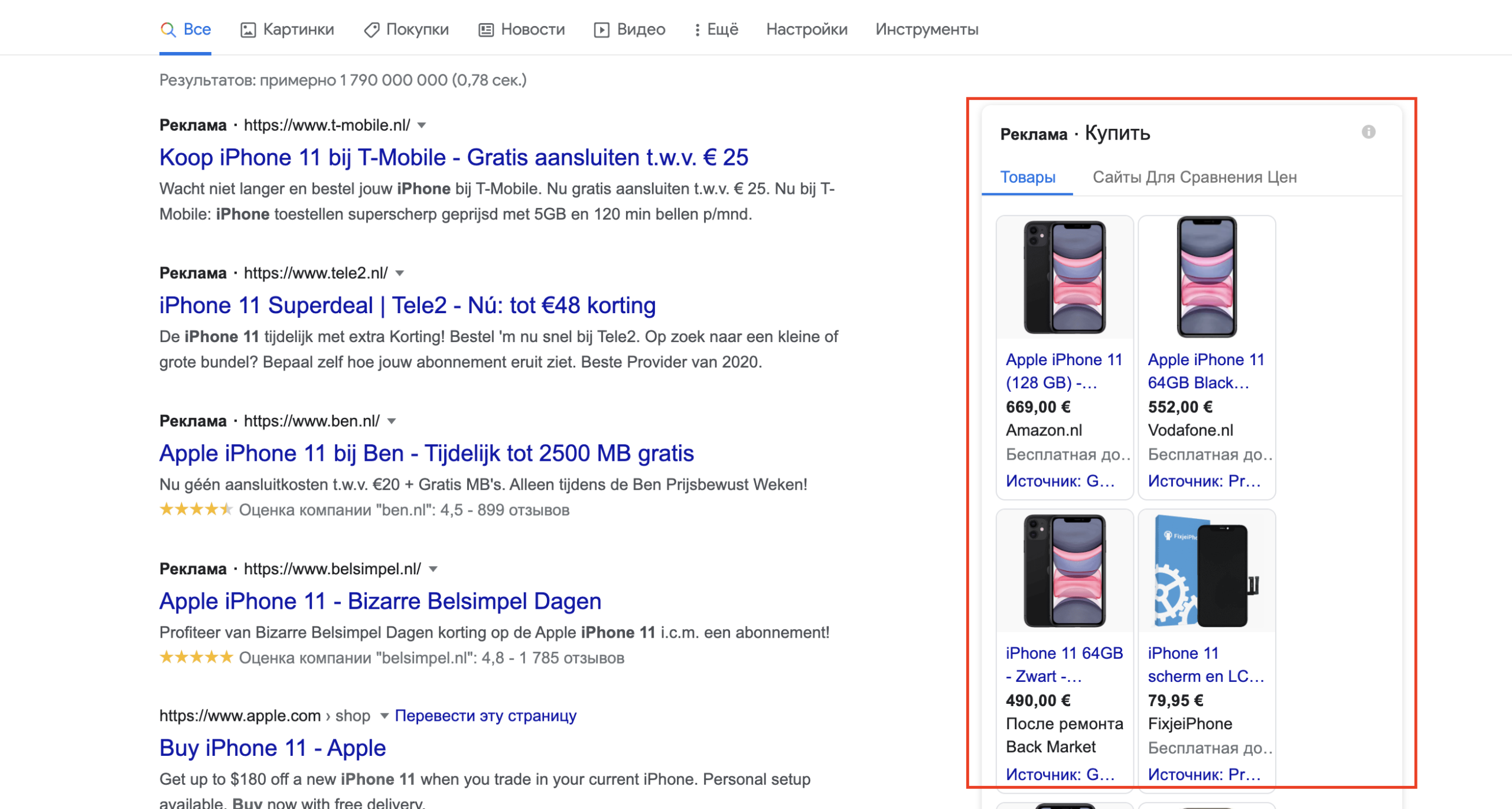
Task: Click Перевести эту страницу link
Action: point(485,716)
